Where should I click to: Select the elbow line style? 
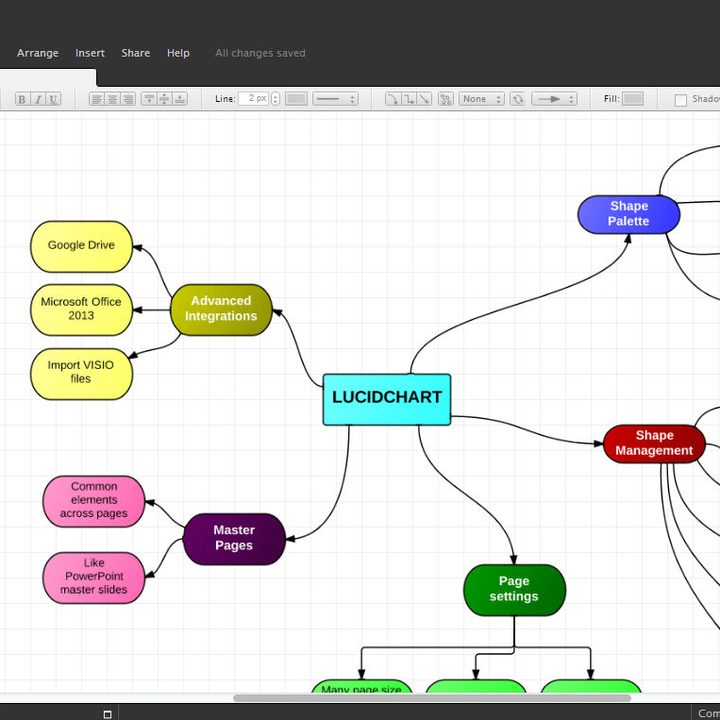point(408,99)
